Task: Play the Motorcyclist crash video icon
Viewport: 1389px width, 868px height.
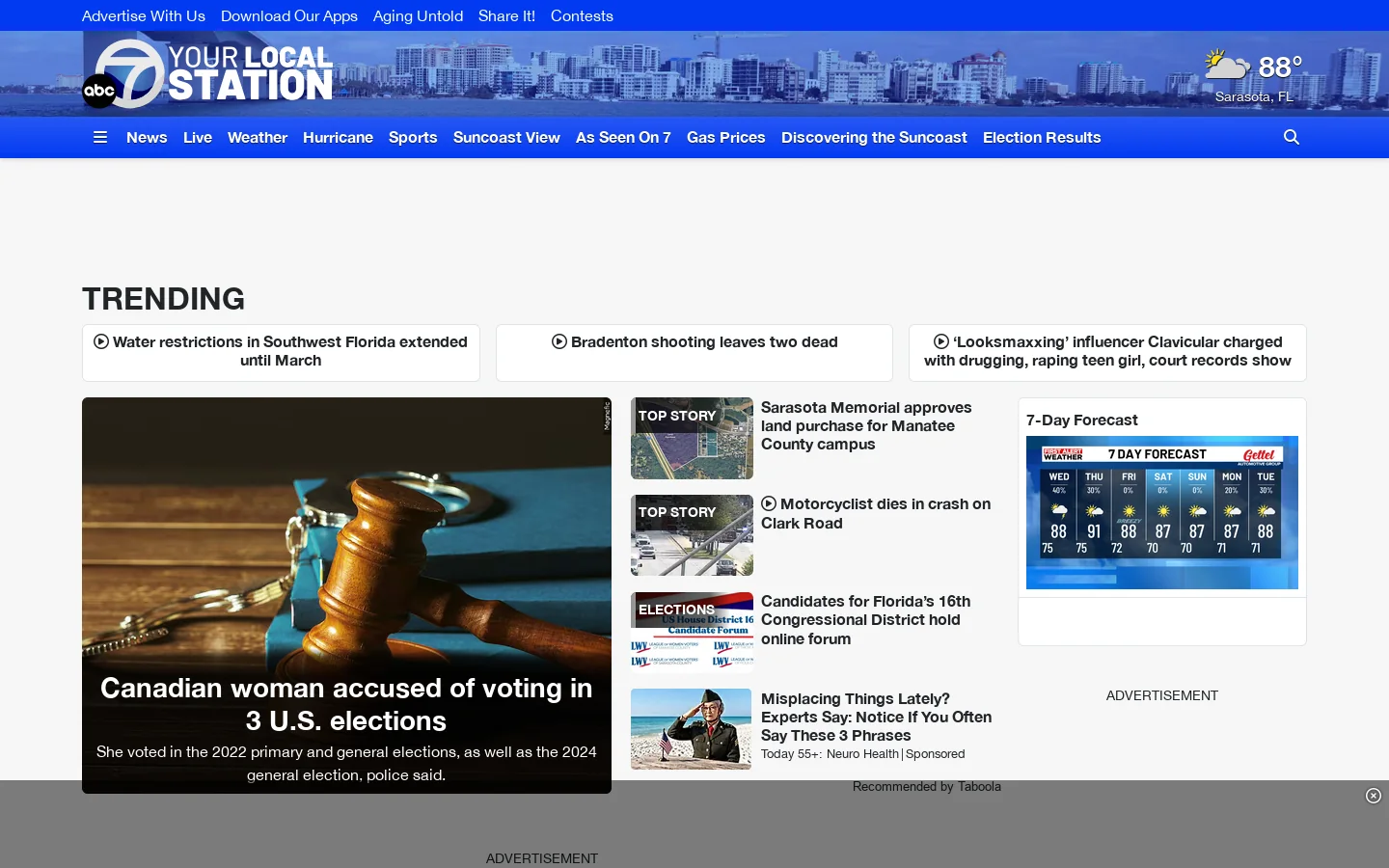Action: (x=769, y=503)
